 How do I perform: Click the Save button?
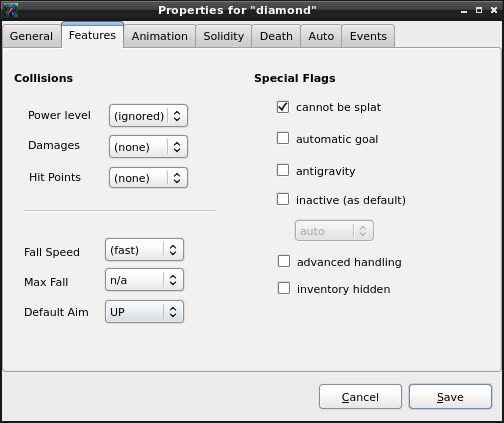[450, 397]
